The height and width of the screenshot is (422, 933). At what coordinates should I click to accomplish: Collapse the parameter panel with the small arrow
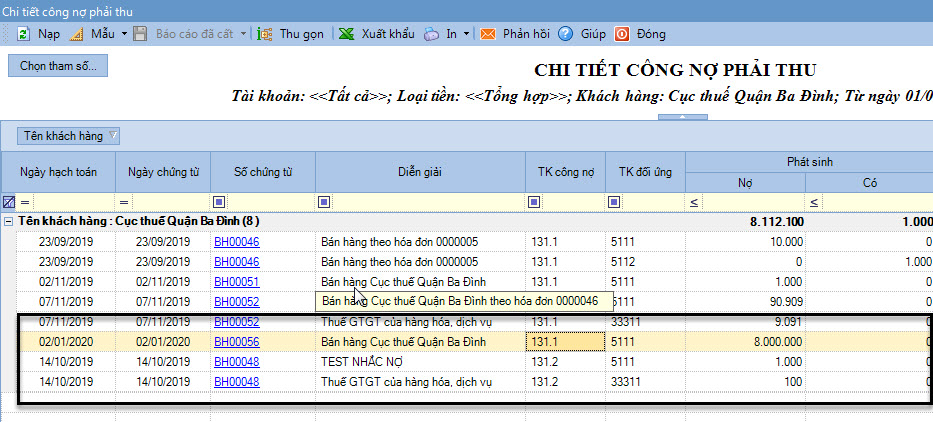click(x=682, y=117)
